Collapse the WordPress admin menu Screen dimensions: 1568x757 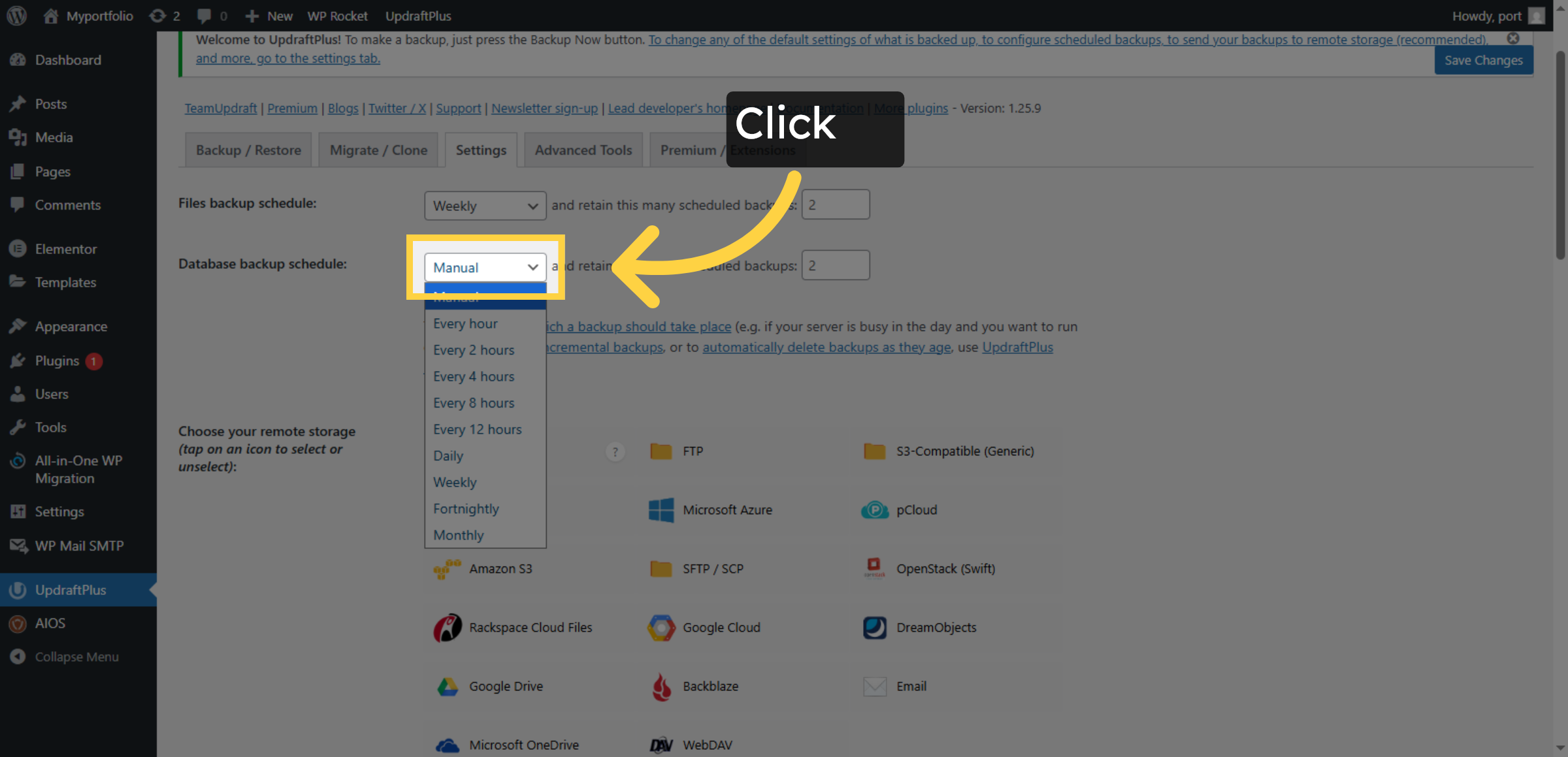pyautogui.click(x=76, y=657)
